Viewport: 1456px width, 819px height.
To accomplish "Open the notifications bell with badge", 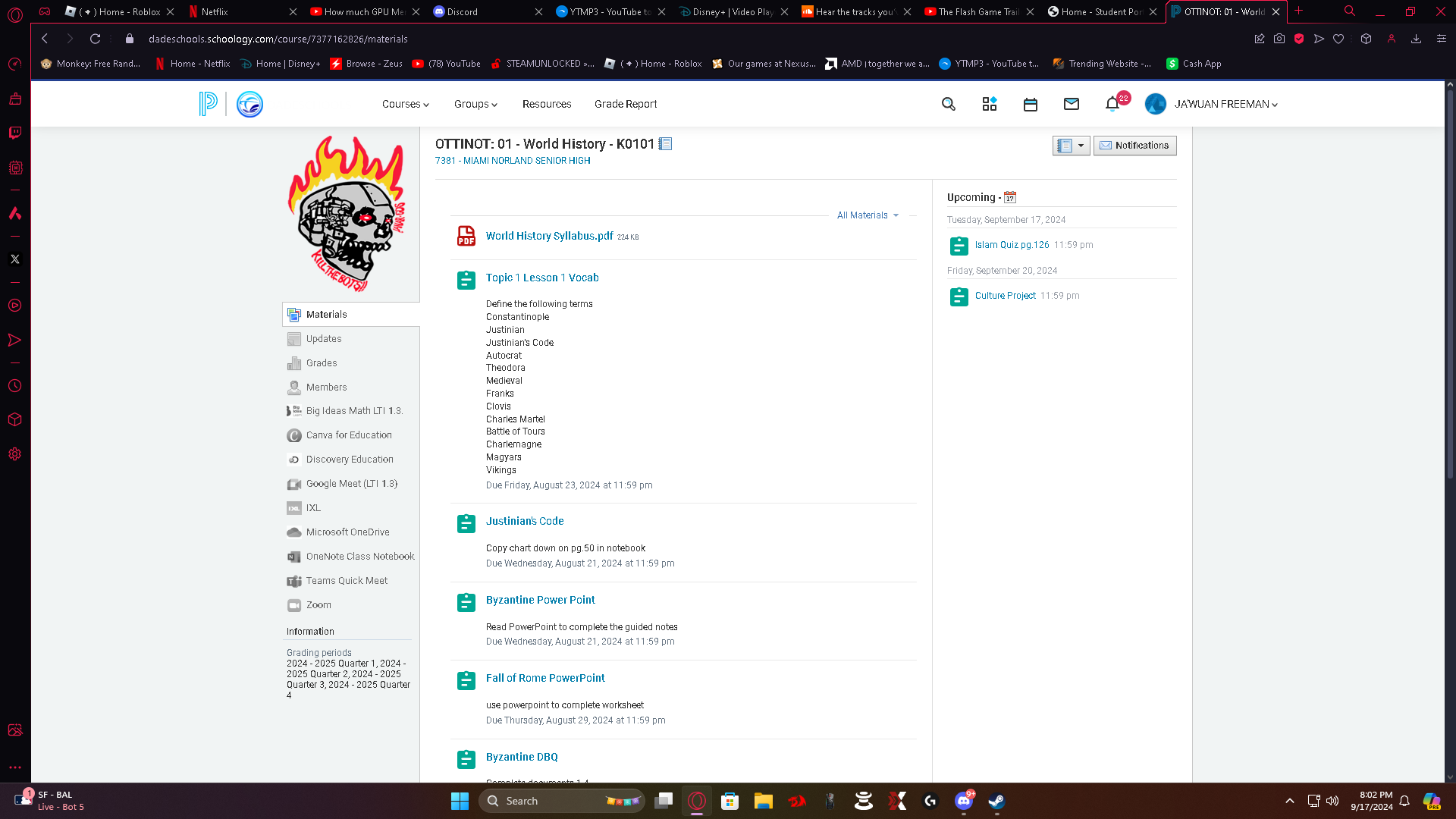I will 1112,104.
